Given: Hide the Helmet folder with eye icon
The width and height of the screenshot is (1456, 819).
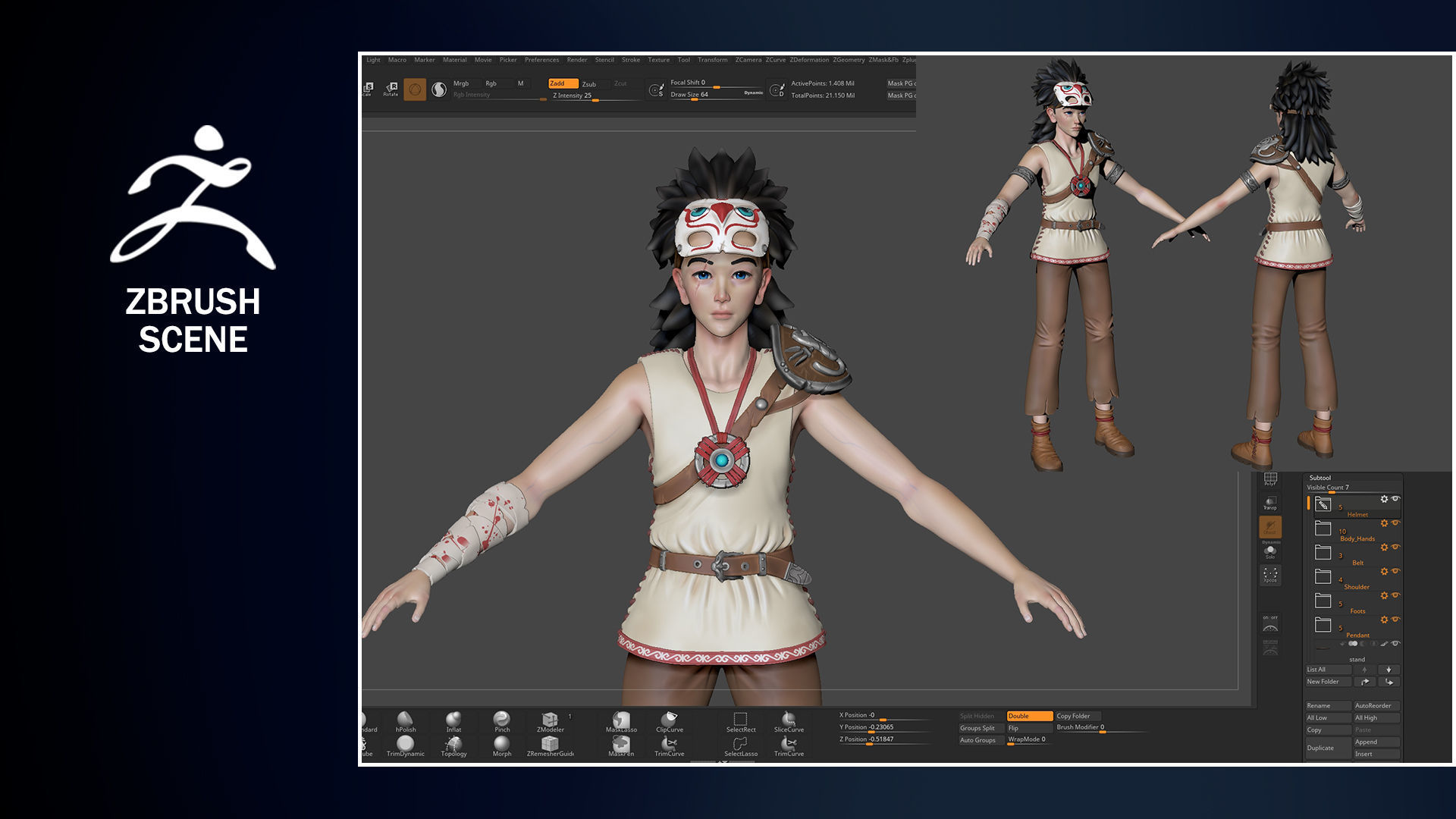Looking at the screenshot, I should (x=1395, y=498).
